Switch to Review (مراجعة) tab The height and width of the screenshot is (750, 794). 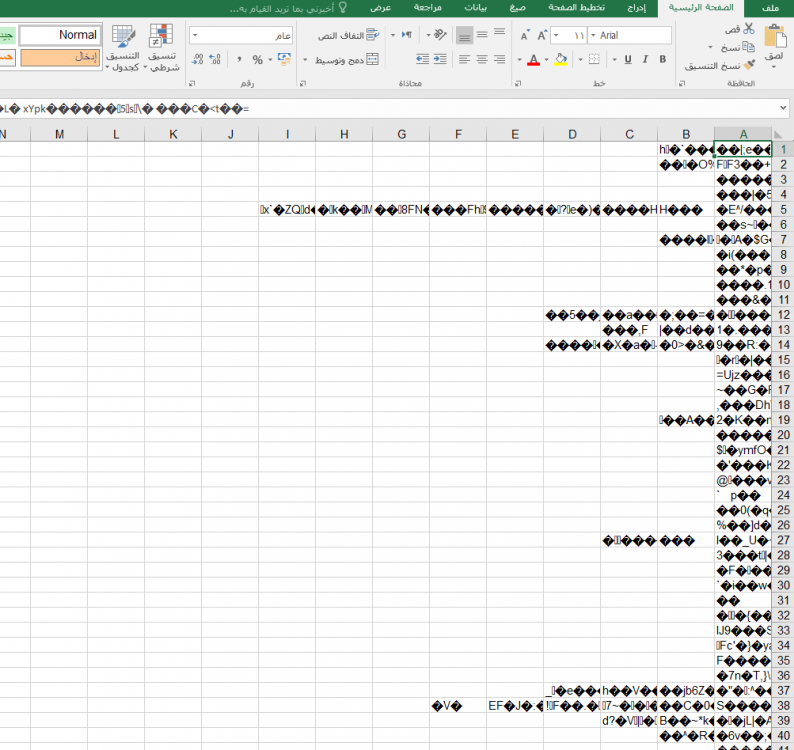427,8
